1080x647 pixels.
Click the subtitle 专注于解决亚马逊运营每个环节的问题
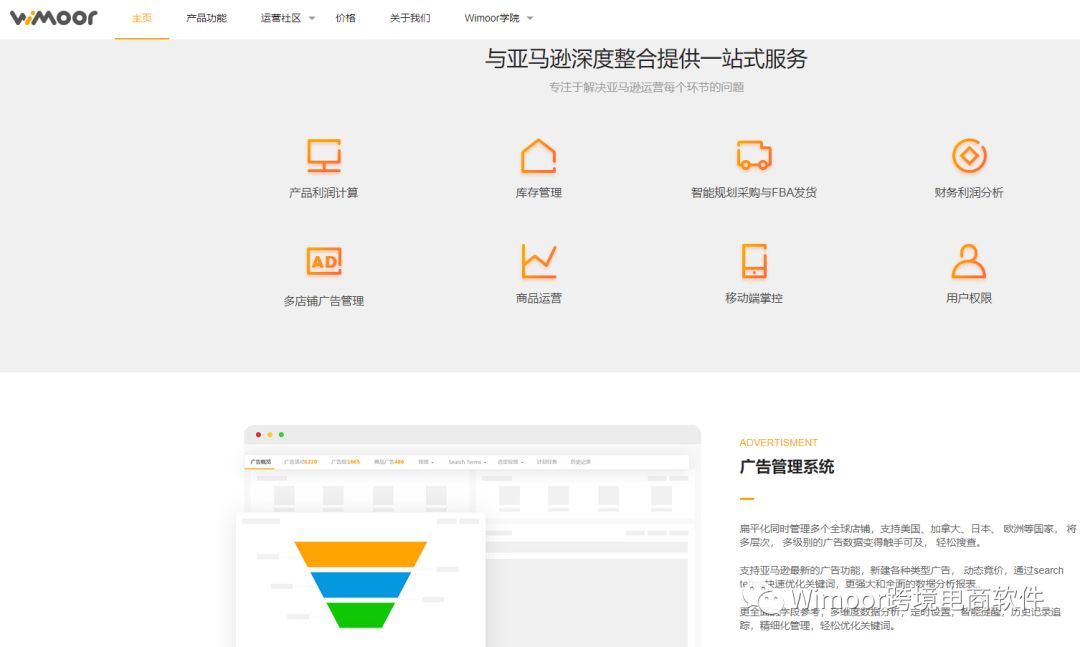click(646, 88)
